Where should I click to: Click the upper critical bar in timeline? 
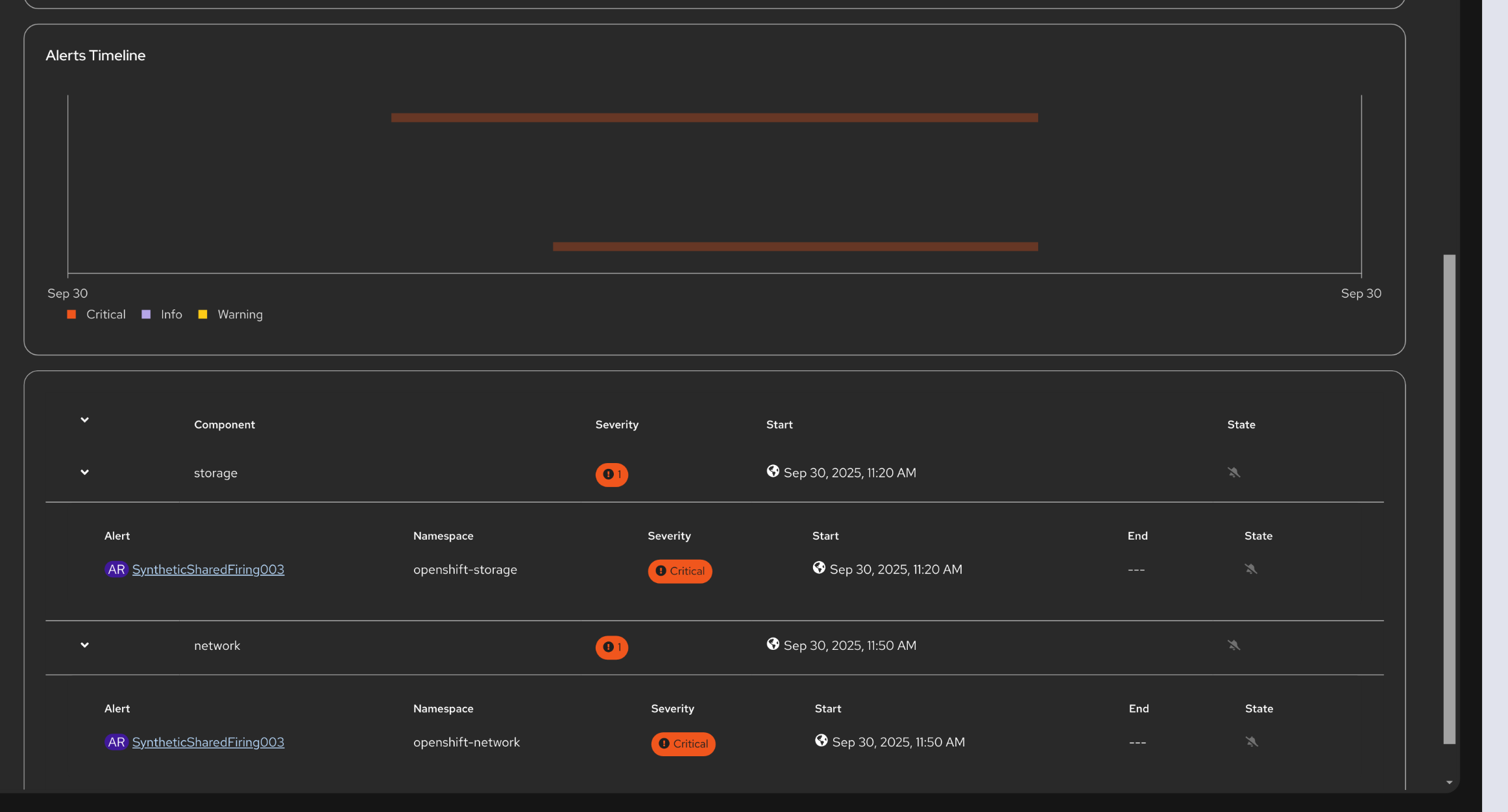point(714,118)
